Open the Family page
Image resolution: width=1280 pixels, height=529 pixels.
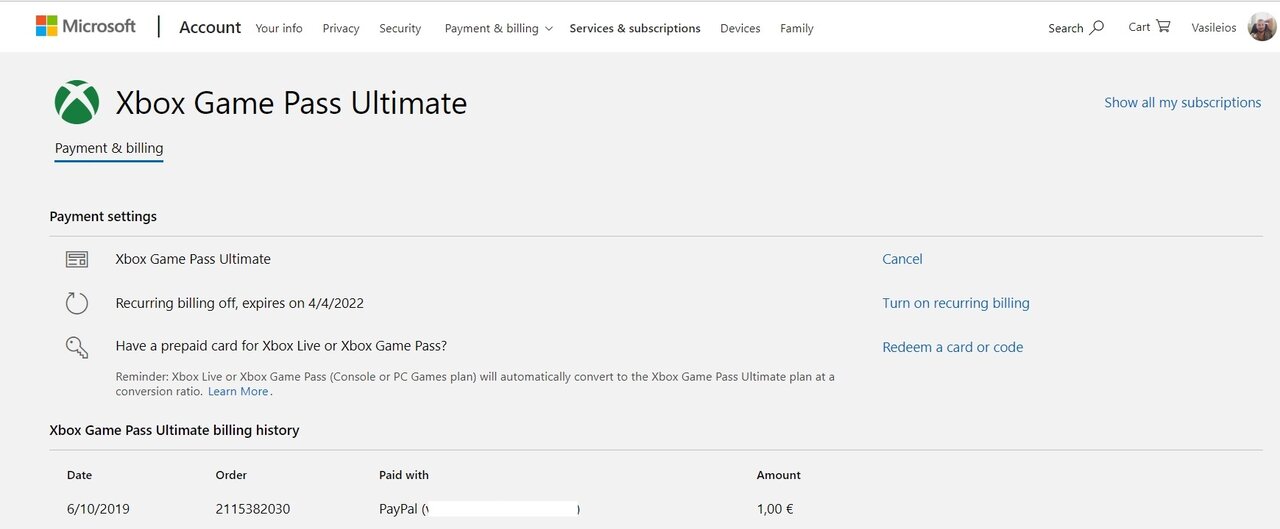(x=797, y=28)
